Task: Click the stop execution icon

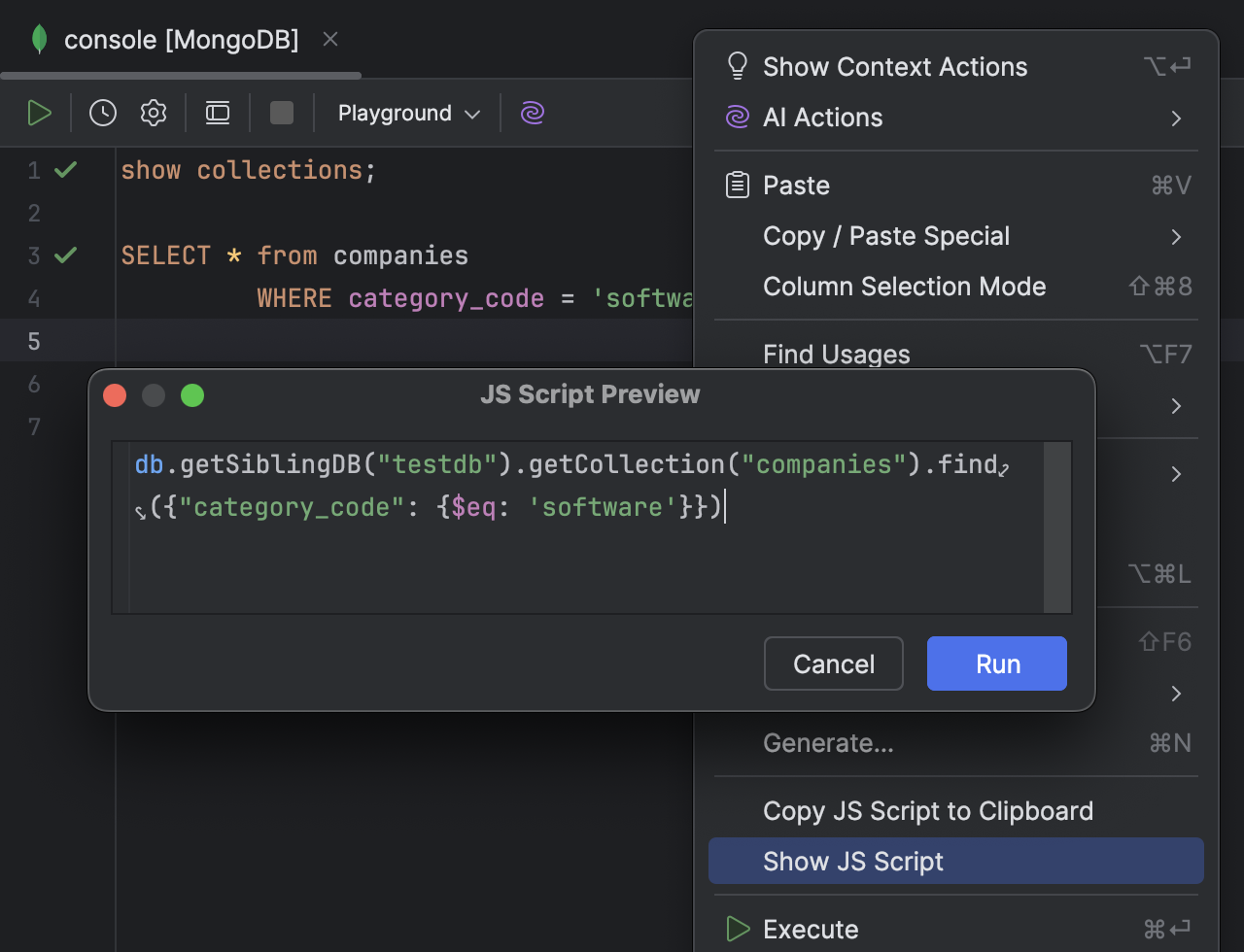Action: click(281, 113)
